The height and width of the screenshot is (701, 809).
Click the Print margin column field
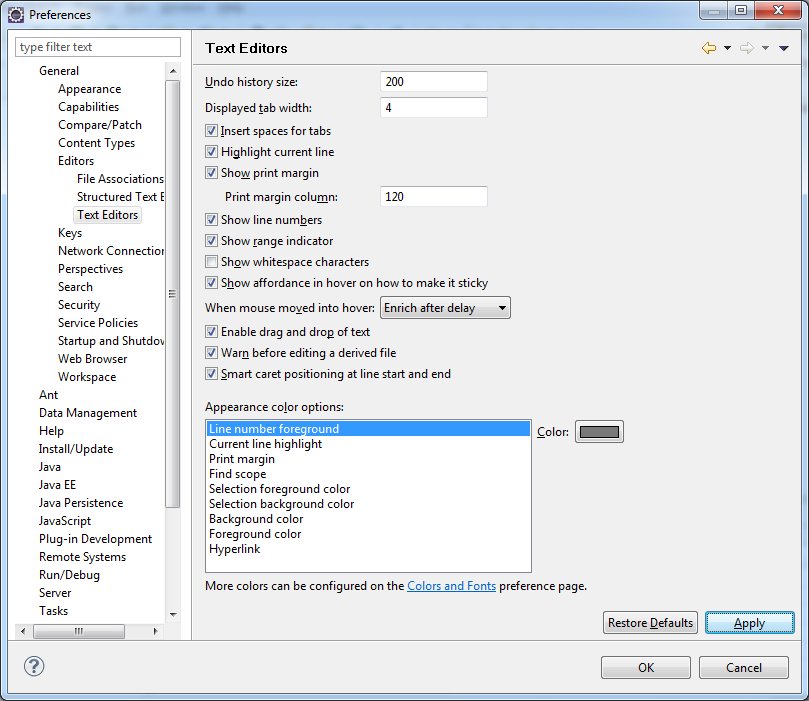pyautogui.click(x=433, y=197)
